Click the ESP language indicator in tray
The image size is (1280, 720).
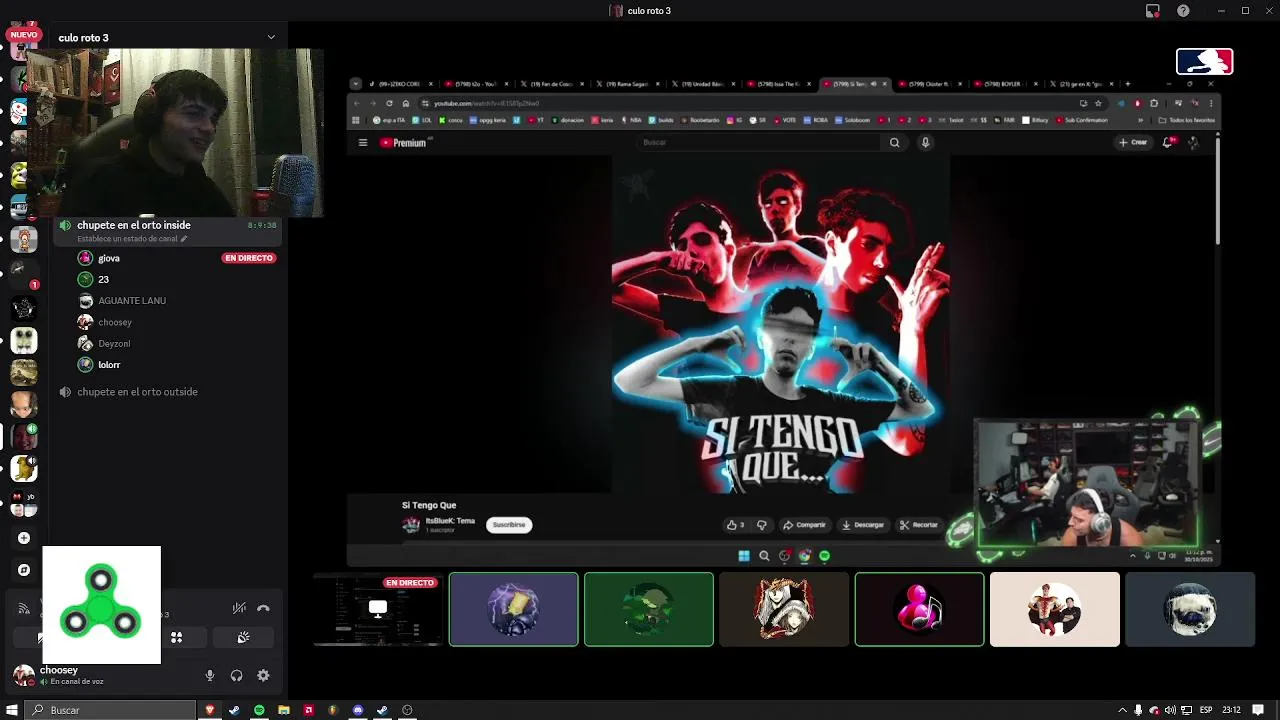tap(1206, 710)
